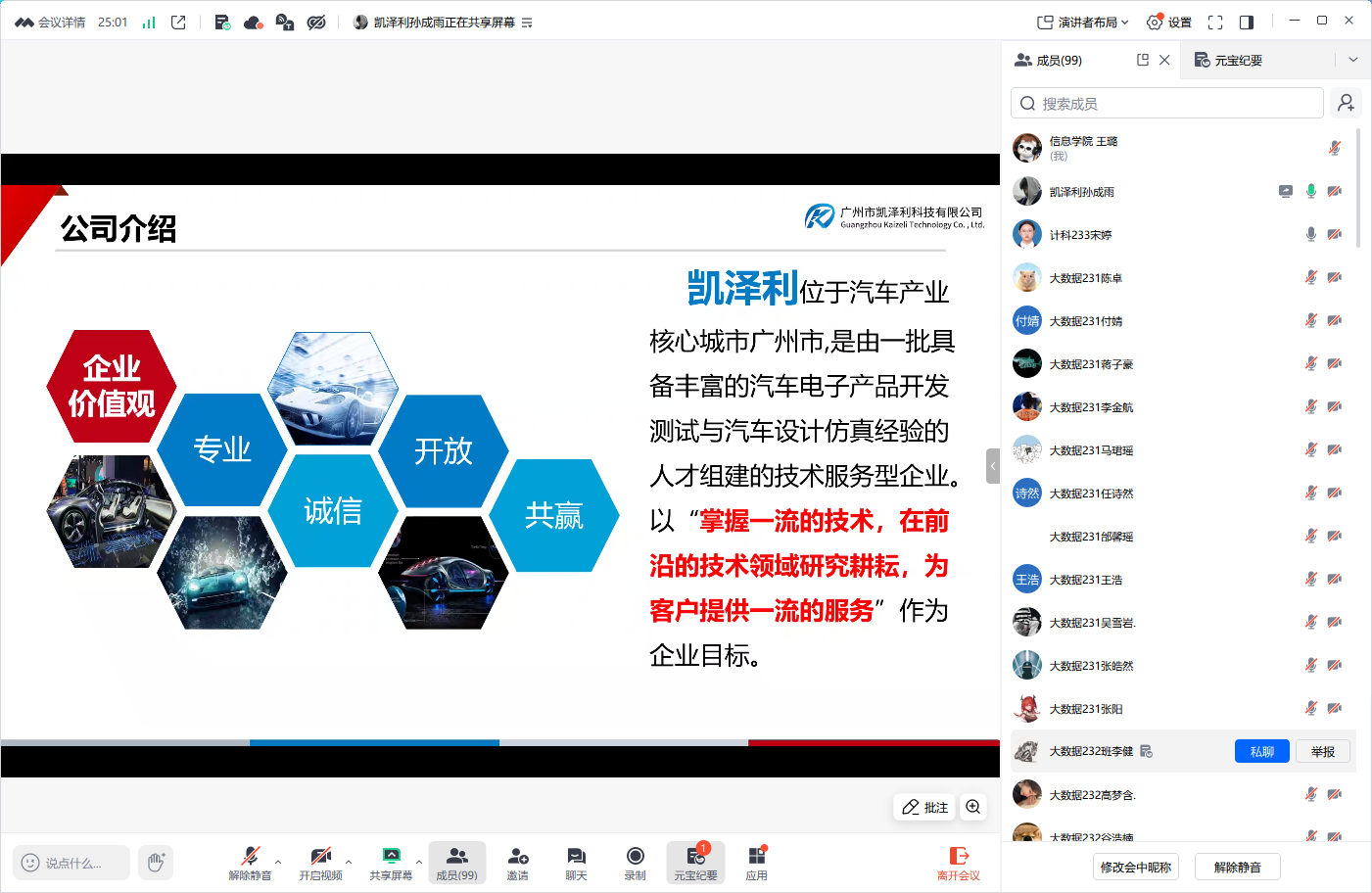Image resolution: width=1372 pixels, height=893 pixels.
Task: Click 举报 to report 李健
Action: click(x=1323, y=751)
